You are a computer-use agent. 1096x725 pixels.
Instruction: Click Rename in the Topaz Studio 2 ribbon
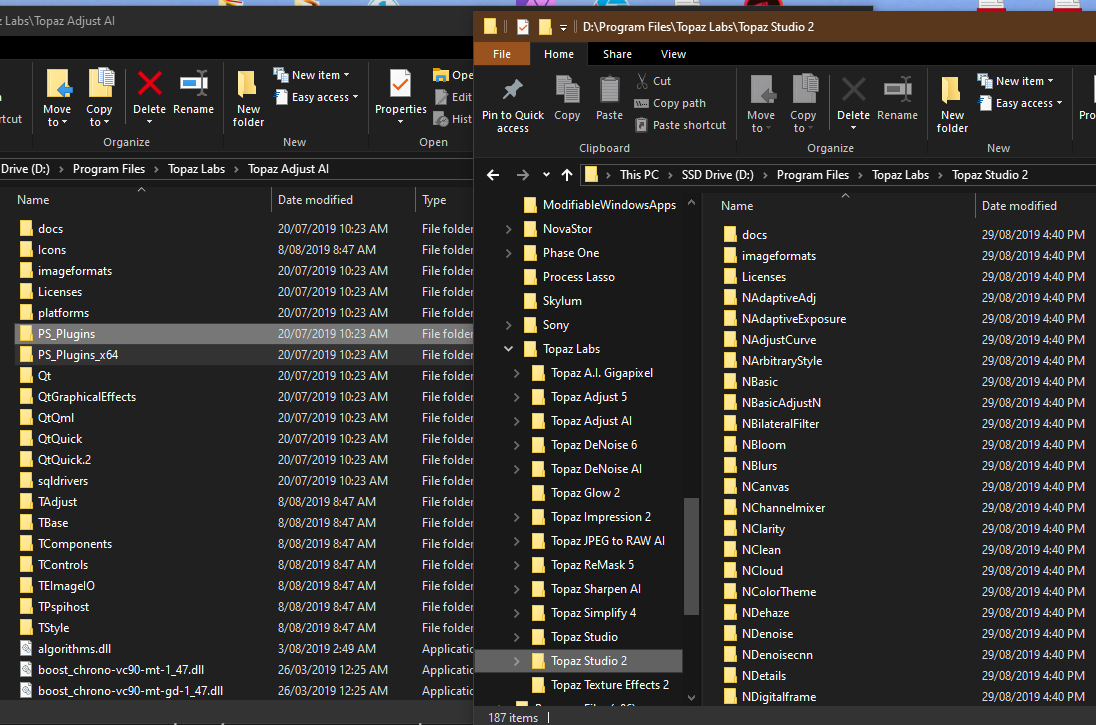(897, 98)
